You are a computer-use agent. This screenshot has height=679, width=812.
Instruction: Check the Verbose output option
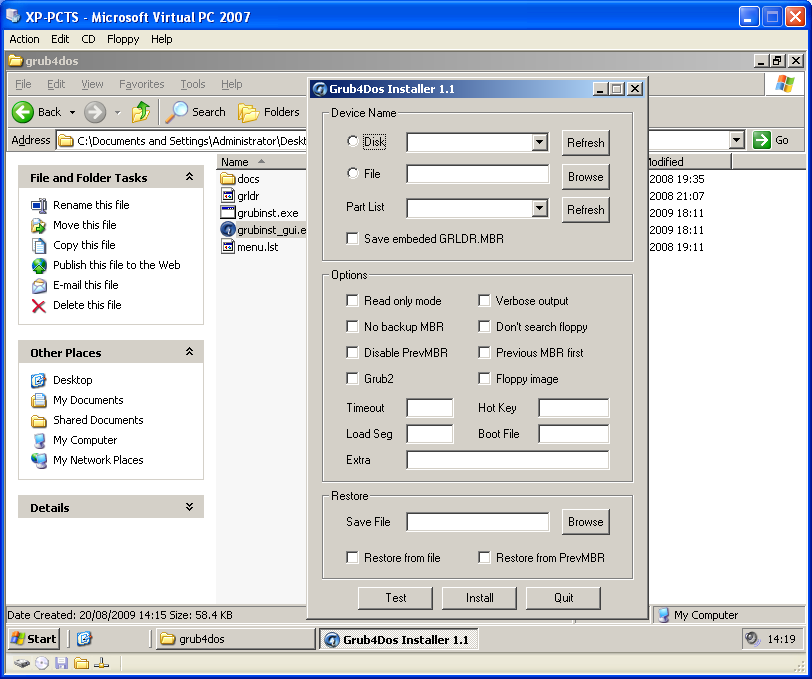coord(484,300)
